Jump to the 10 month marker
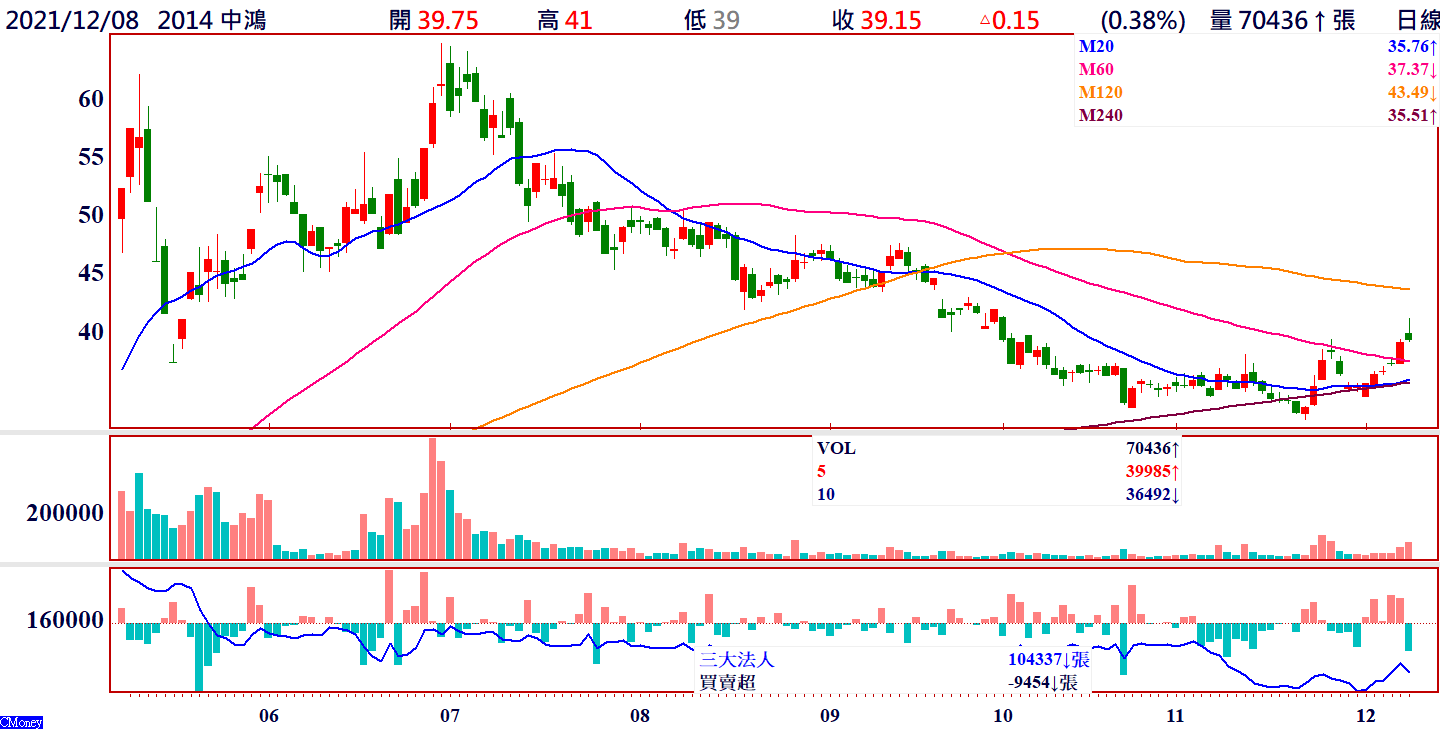The height and width of the screenshot is (750, 1440). [x=1003, y=716]
